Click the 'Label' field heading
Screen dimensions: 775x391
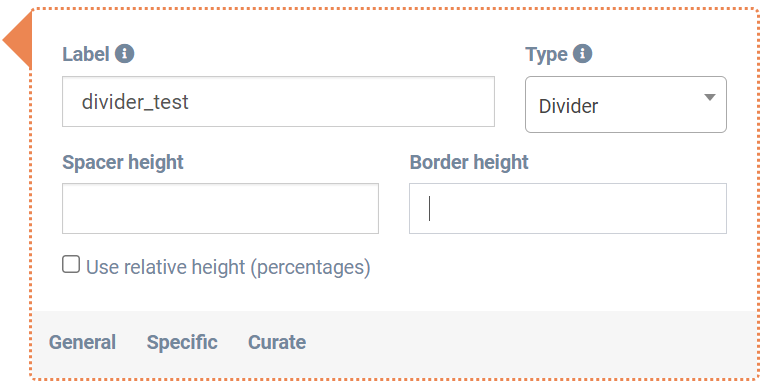[x=86, y=54]
